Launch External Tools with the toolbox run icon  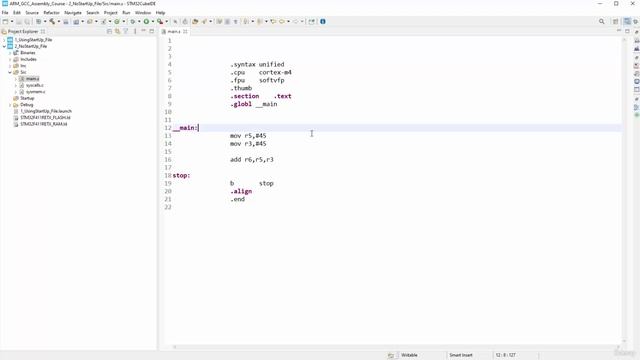(x=160, y=22)
